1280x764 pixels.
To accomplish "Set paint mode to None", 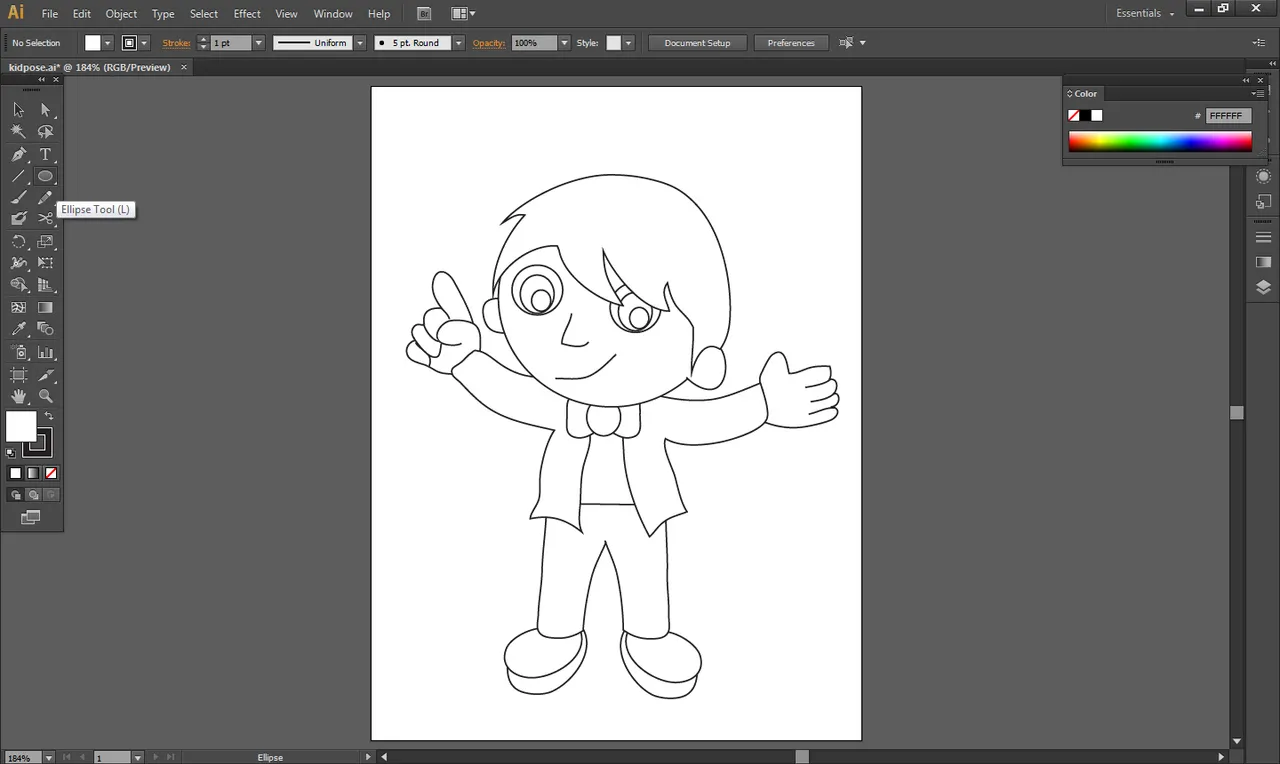I will pos(51,473).
